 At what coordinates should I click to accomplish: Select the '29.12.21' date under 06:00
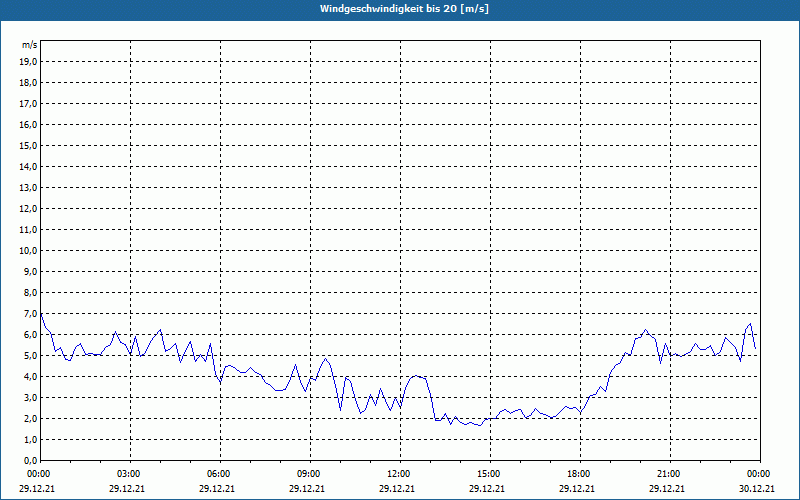(x=217, y=488)
